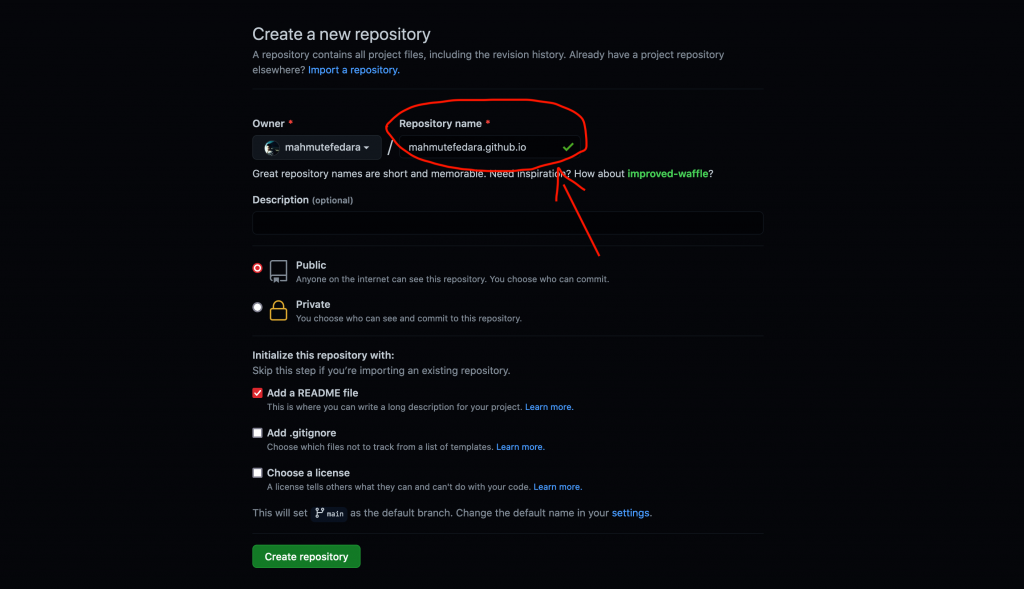Click the Description input field
This screenshot has width=1024, height=589.
[x=507, y=223]
